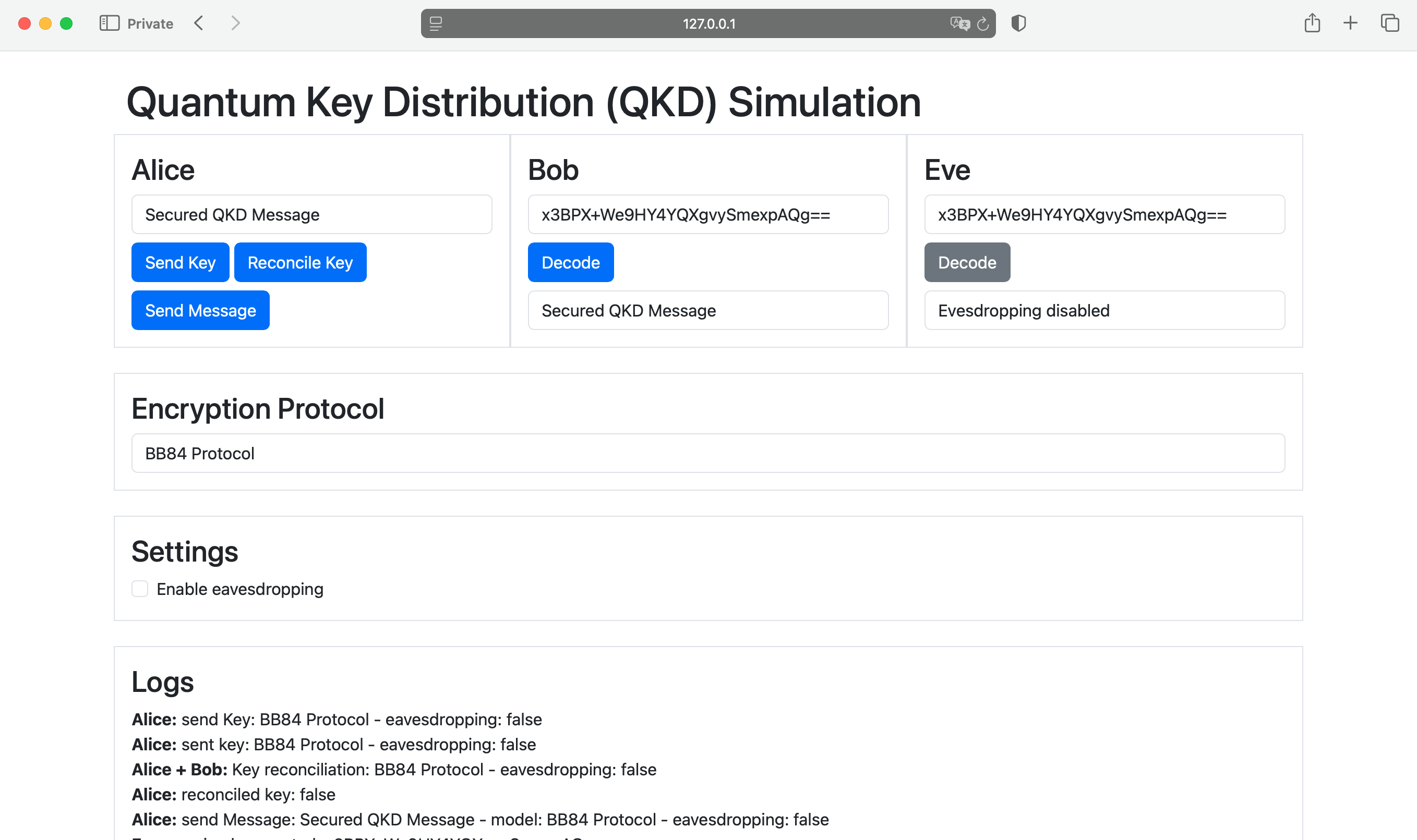Viewport: 1417px width, 840px height.
Task: Toggle the Safari sidebar icon
Action: (110, 23)
